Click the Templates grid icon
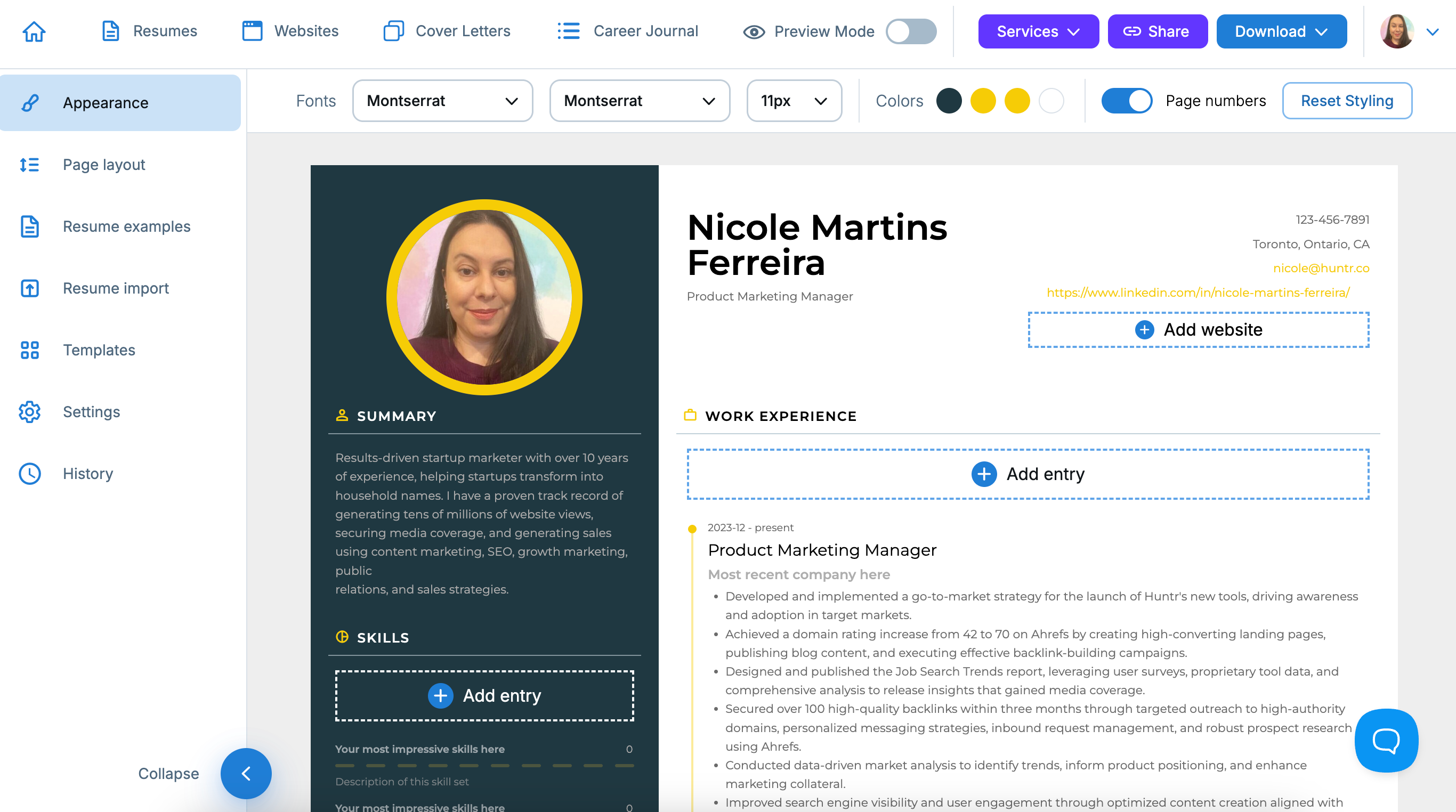The height and width of the screenshot is (812, 1456). (29, 350)
